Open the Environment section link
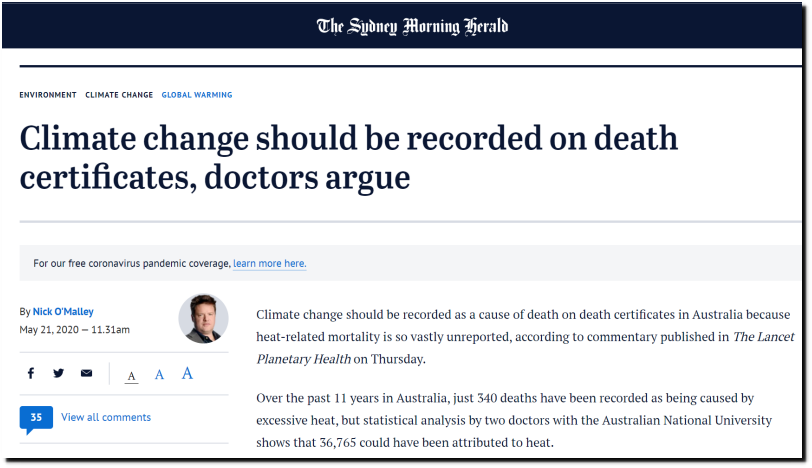Screen dimensions: 812x468 (48, 95)
